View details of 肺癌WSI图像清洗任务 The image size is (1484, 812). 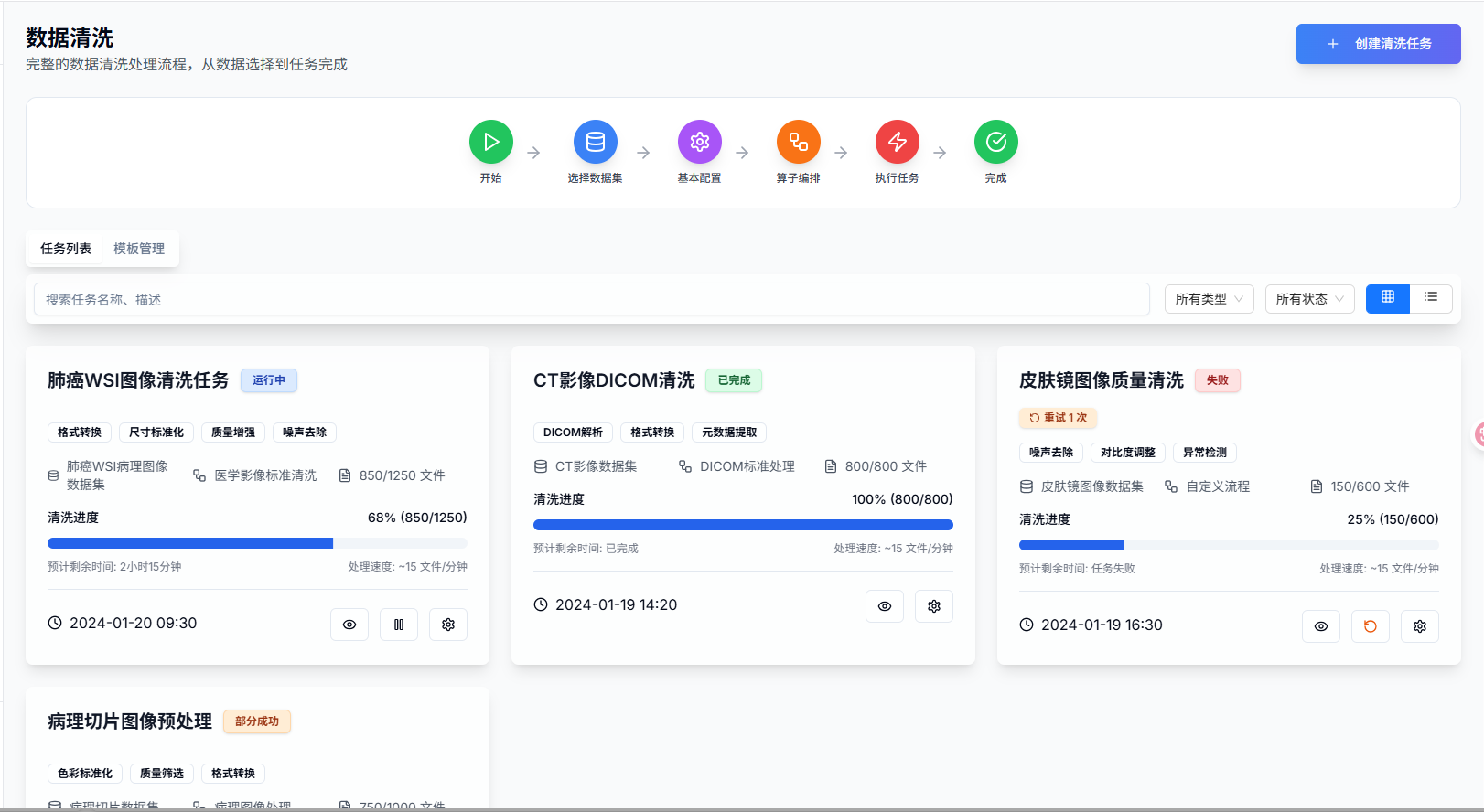coord(349,625)
